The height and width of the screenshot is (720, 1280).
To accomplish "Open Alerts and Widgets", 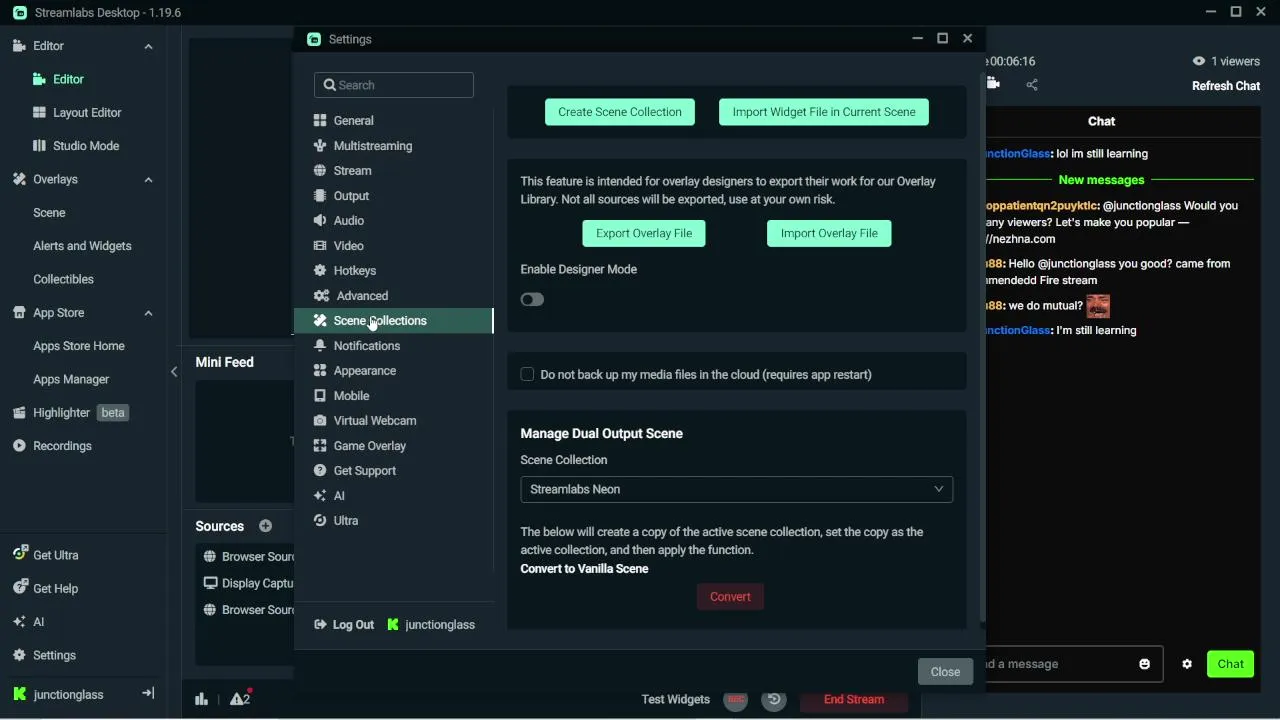I will [80, 245].
